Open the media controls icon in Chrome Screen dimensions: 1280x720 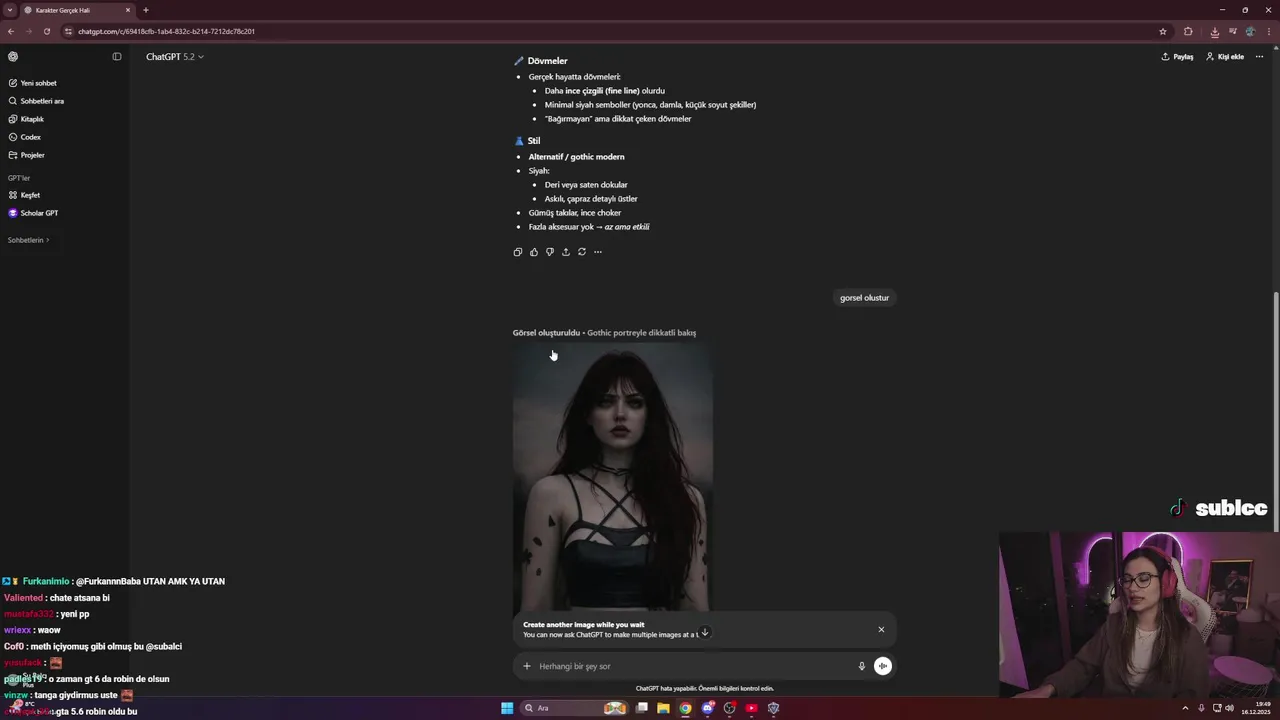[1233, 31]
